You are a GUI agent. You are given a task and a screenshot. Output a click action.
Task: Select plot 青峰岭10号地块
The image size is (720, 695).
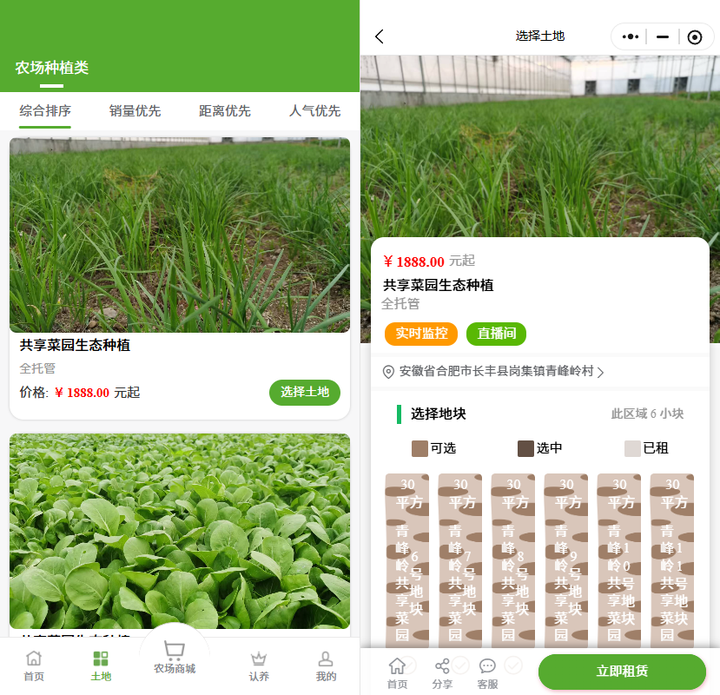click(x=619, y=560)
